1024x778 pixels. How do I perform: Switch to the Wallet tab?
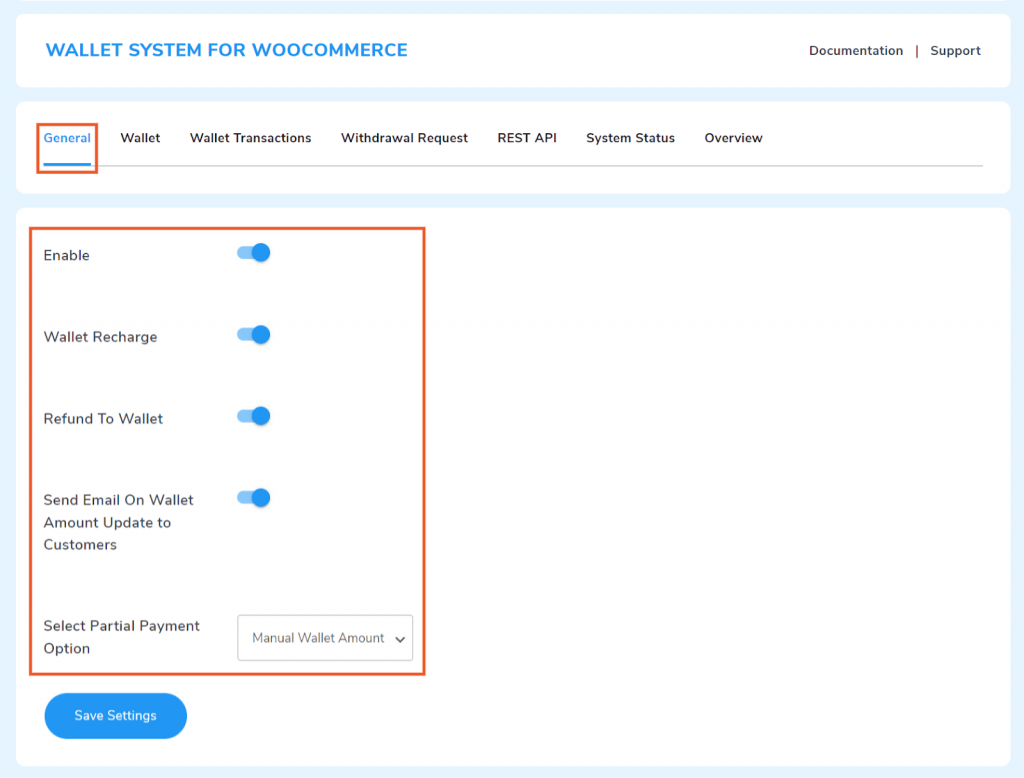tap(140, 138)
